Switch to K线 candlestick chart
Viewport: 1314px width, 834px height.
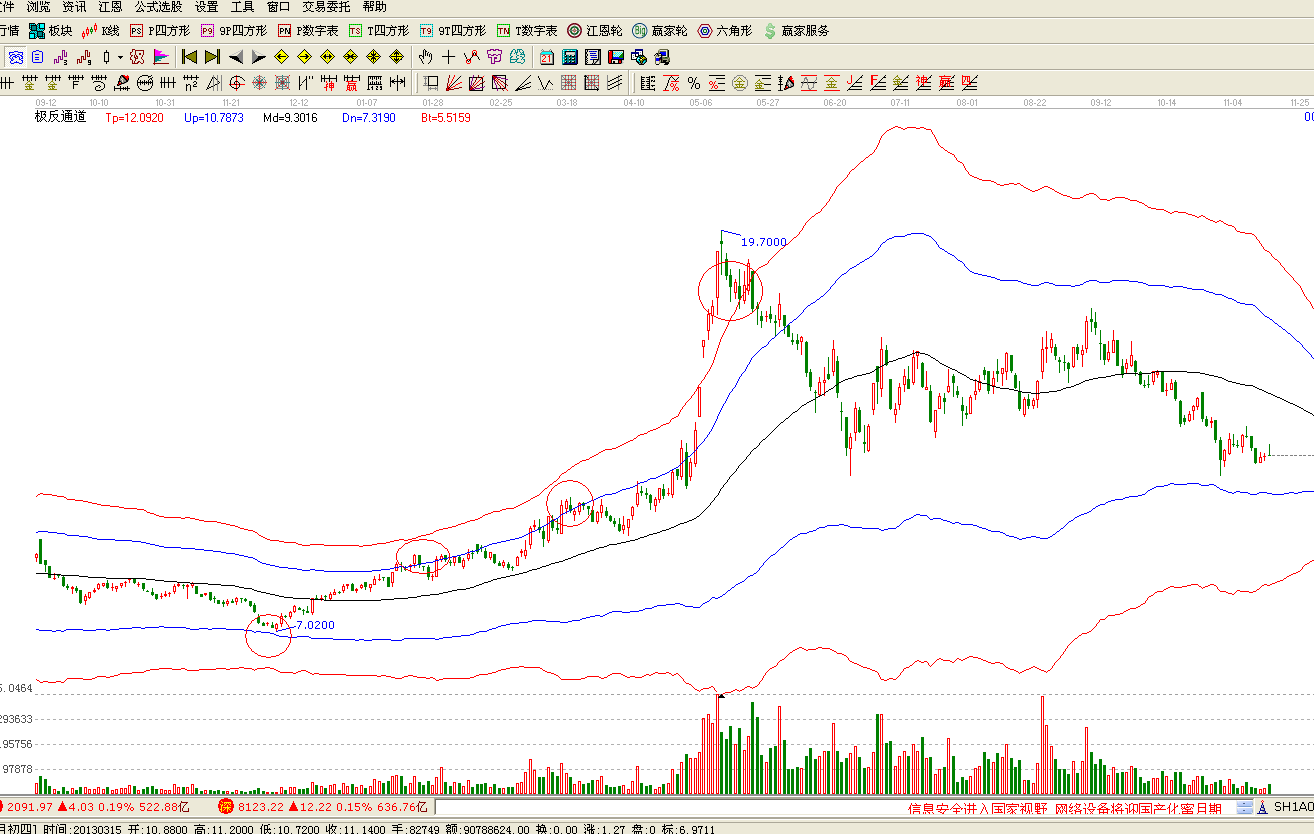102,31
